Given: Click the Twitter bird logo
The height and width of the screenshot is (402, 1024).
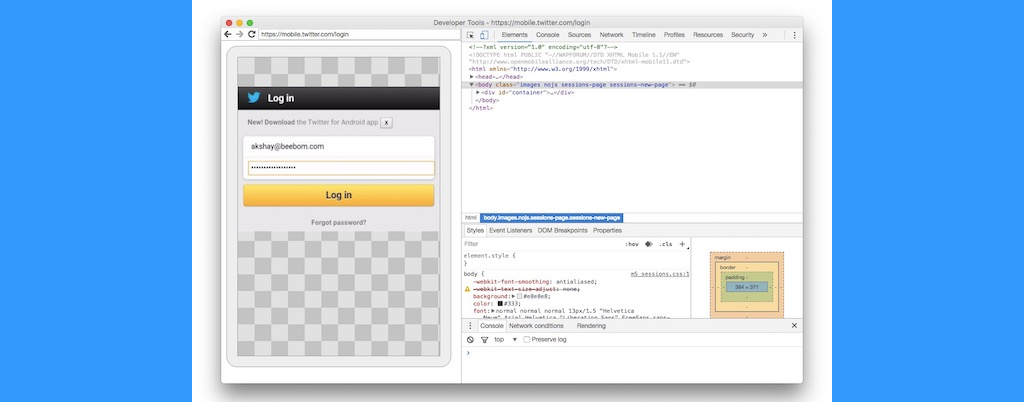Looking at the screenshot, I should [254, 98].
